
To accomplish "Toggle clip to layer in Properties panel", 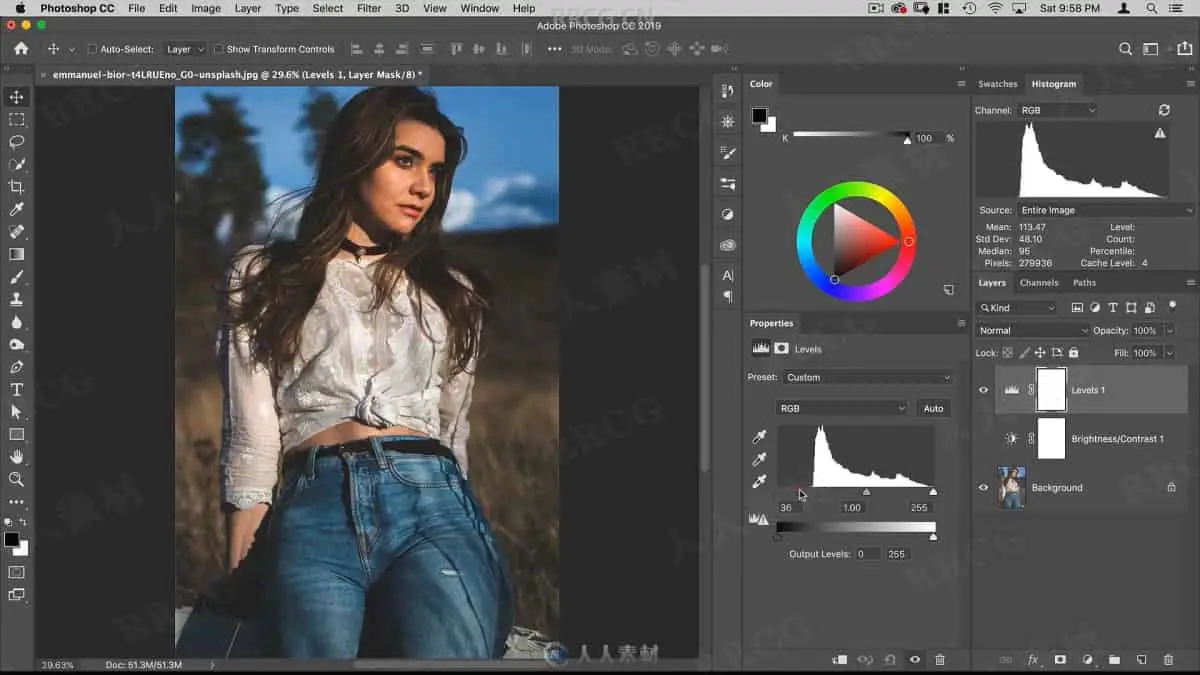I will (840, 660).
